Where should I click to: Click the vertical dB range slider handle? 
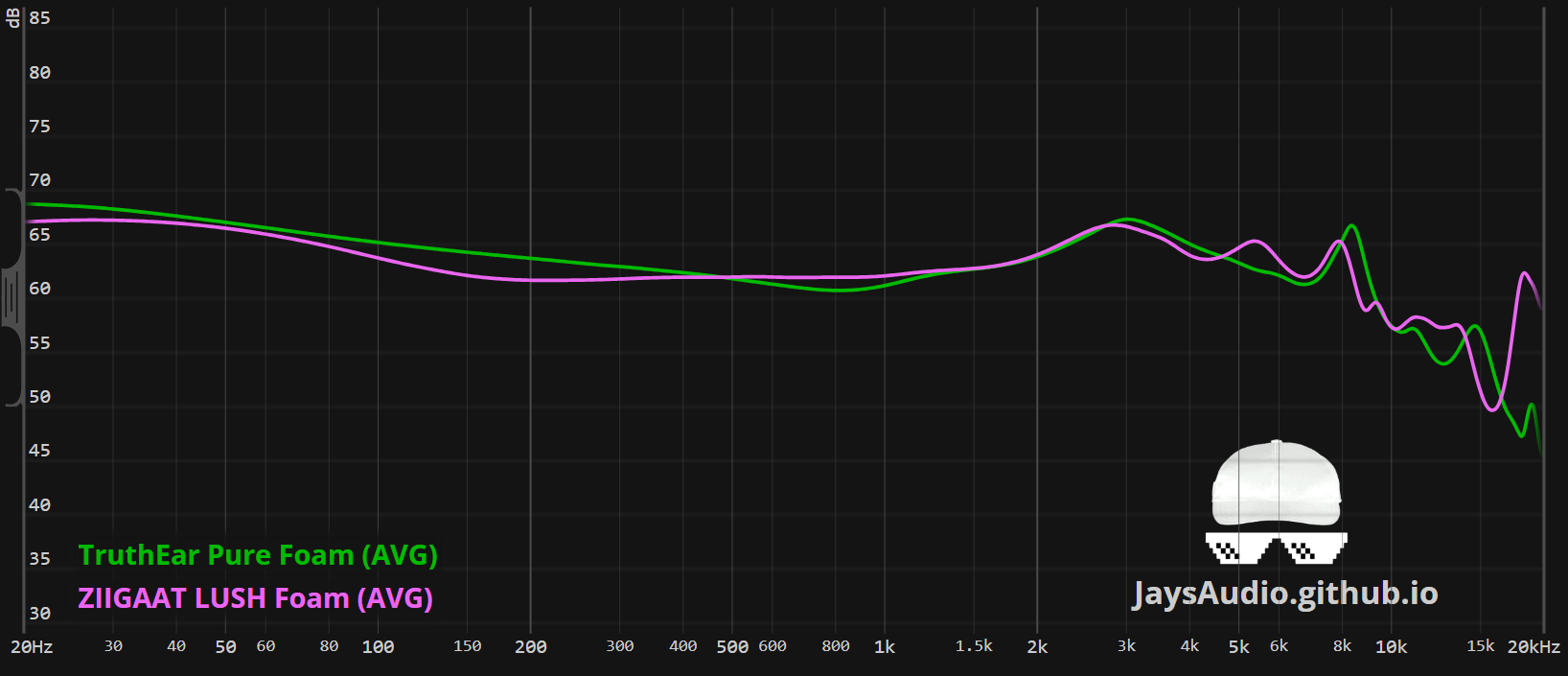click(x=12, y=297)
